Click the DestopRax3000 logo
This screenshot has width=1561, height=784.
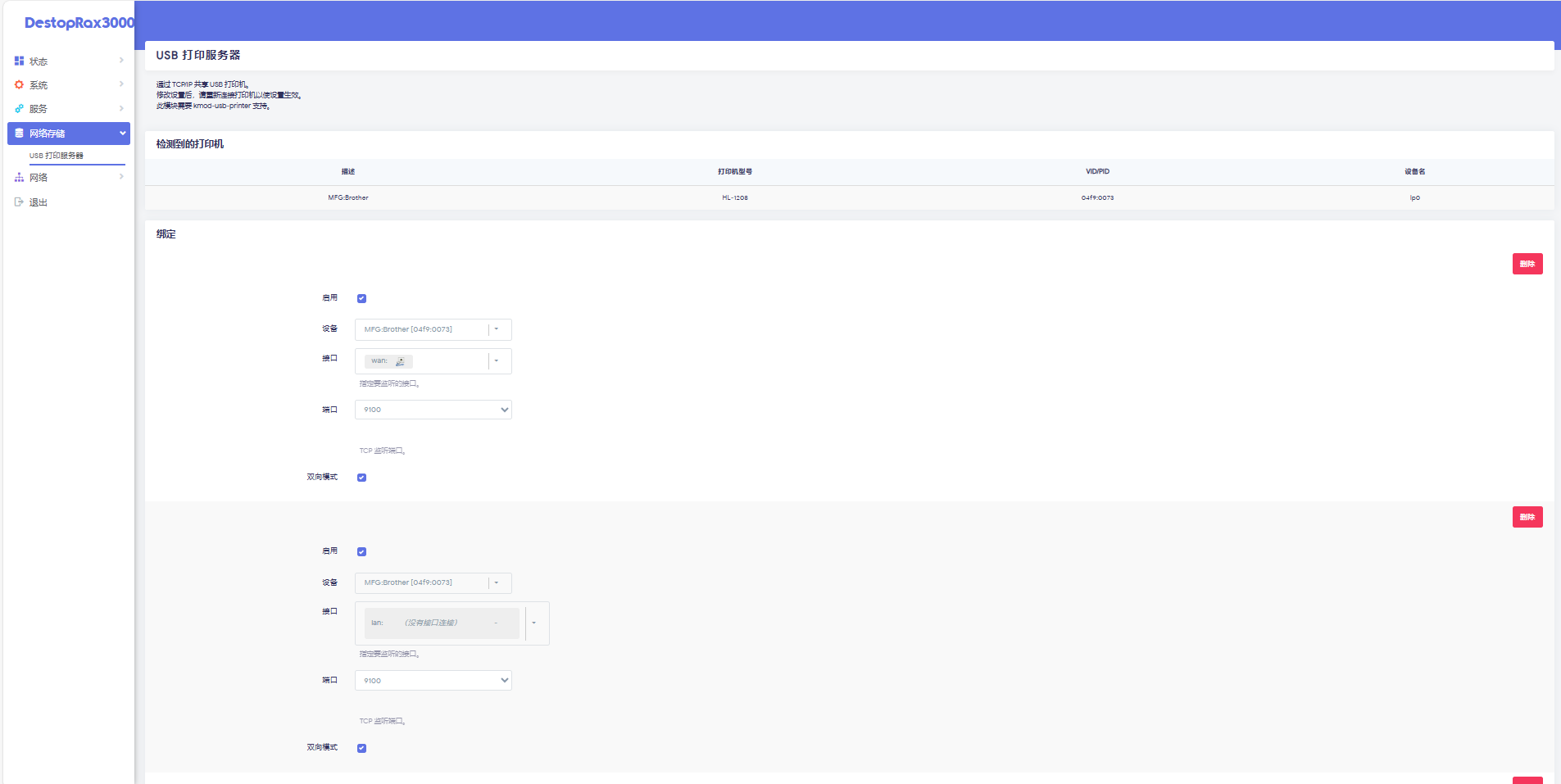[x=79, y=23]
